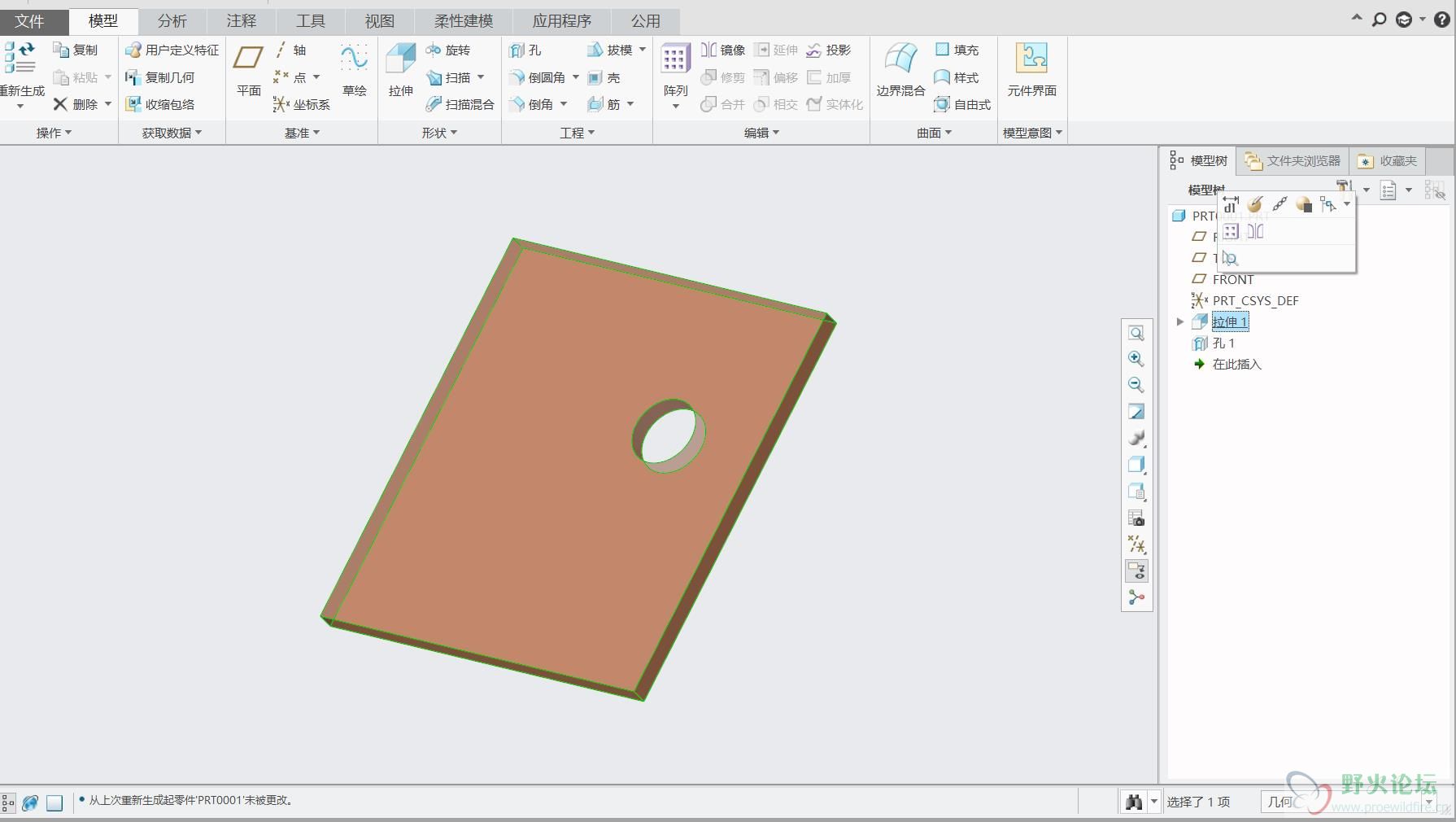Open the 文件 menu
Viewport: 1456px width, 822px height.
29,21
